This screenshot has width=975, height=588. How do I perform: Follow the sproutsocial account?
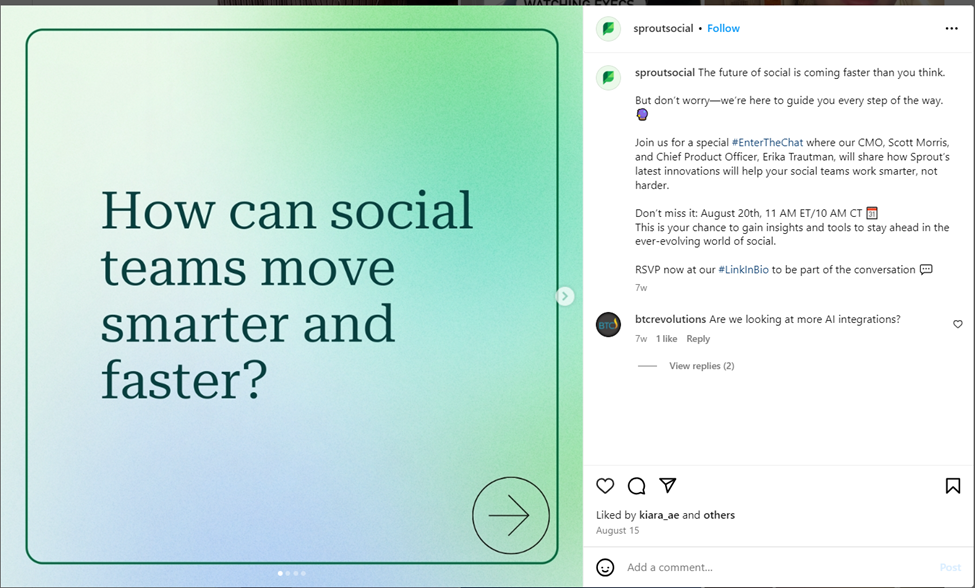point(723,29)
